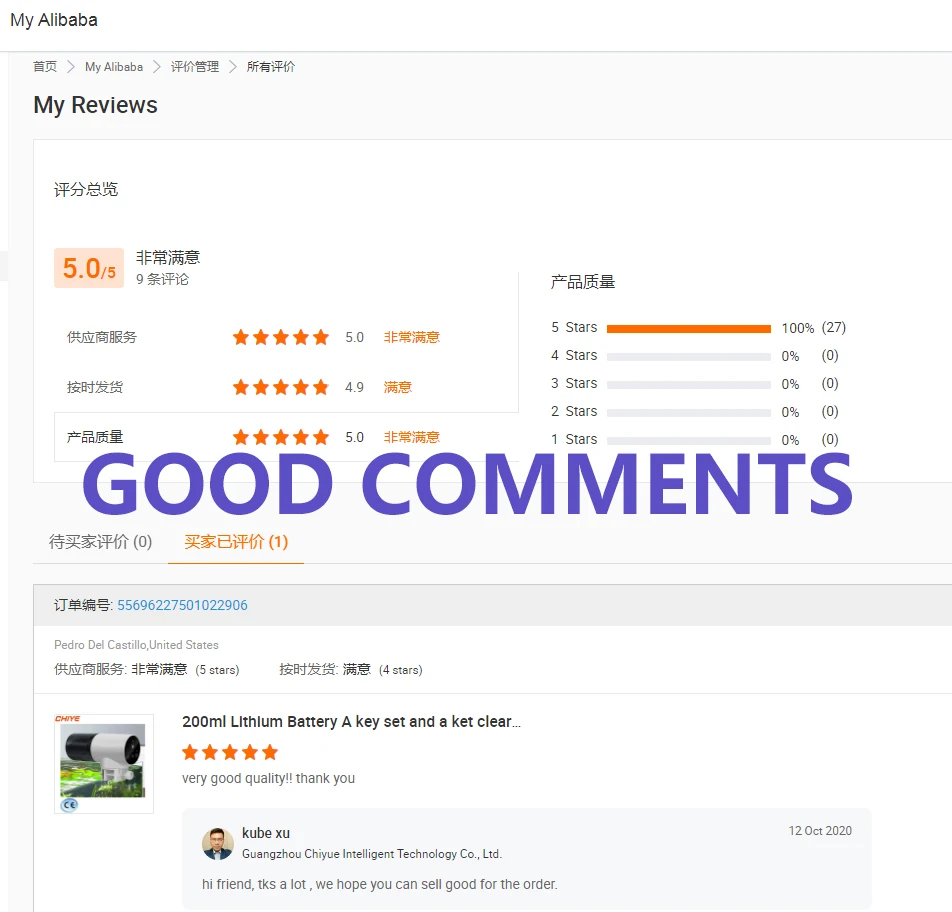Screen dimensions: 952x912
Task: Click the My Alibaba header title
Action: pos(54,20)
